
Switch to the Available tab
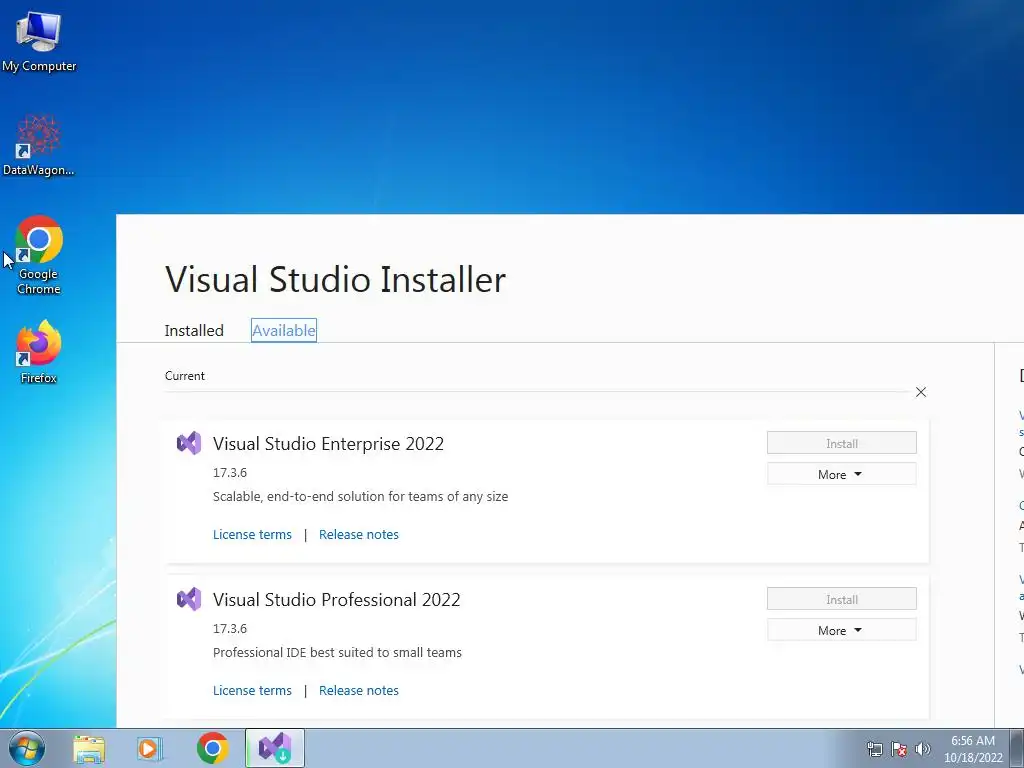point(283,330)
